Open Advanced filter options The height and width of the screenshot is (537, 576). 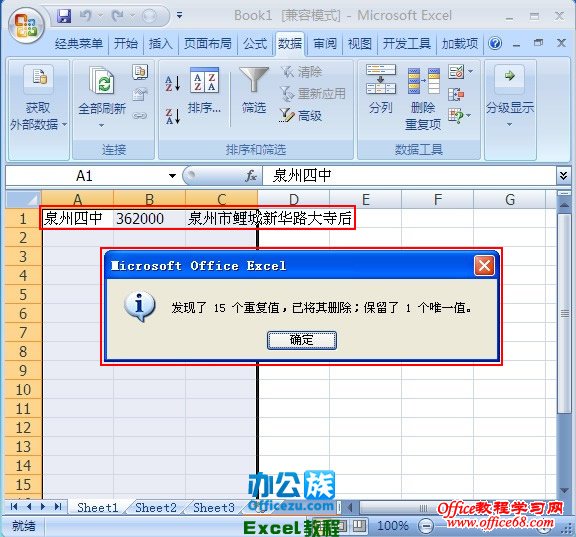(301, 116)
